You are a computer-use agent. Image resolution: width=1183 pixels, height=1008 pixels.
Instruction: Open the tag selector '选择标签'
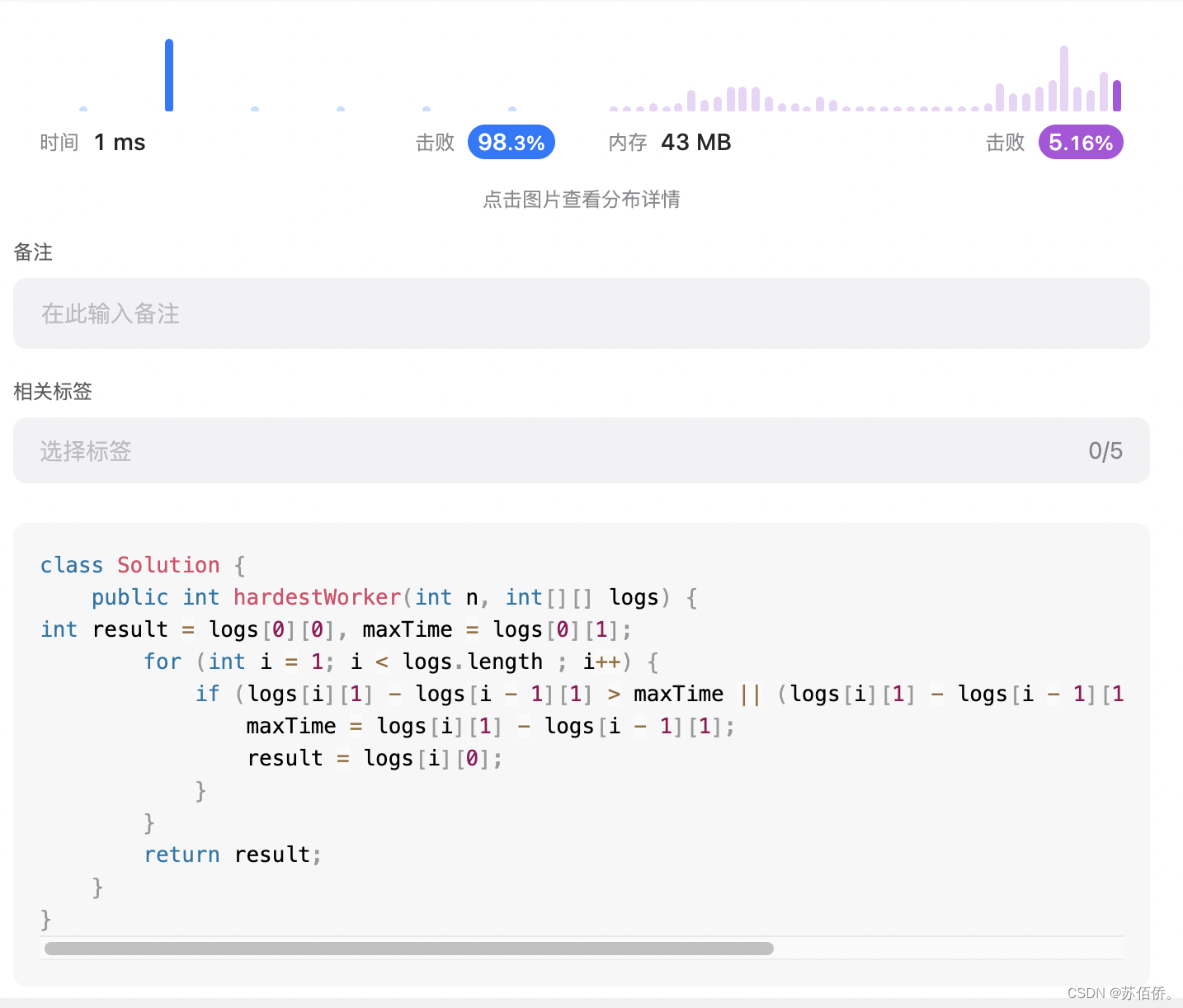pos(581,450)
